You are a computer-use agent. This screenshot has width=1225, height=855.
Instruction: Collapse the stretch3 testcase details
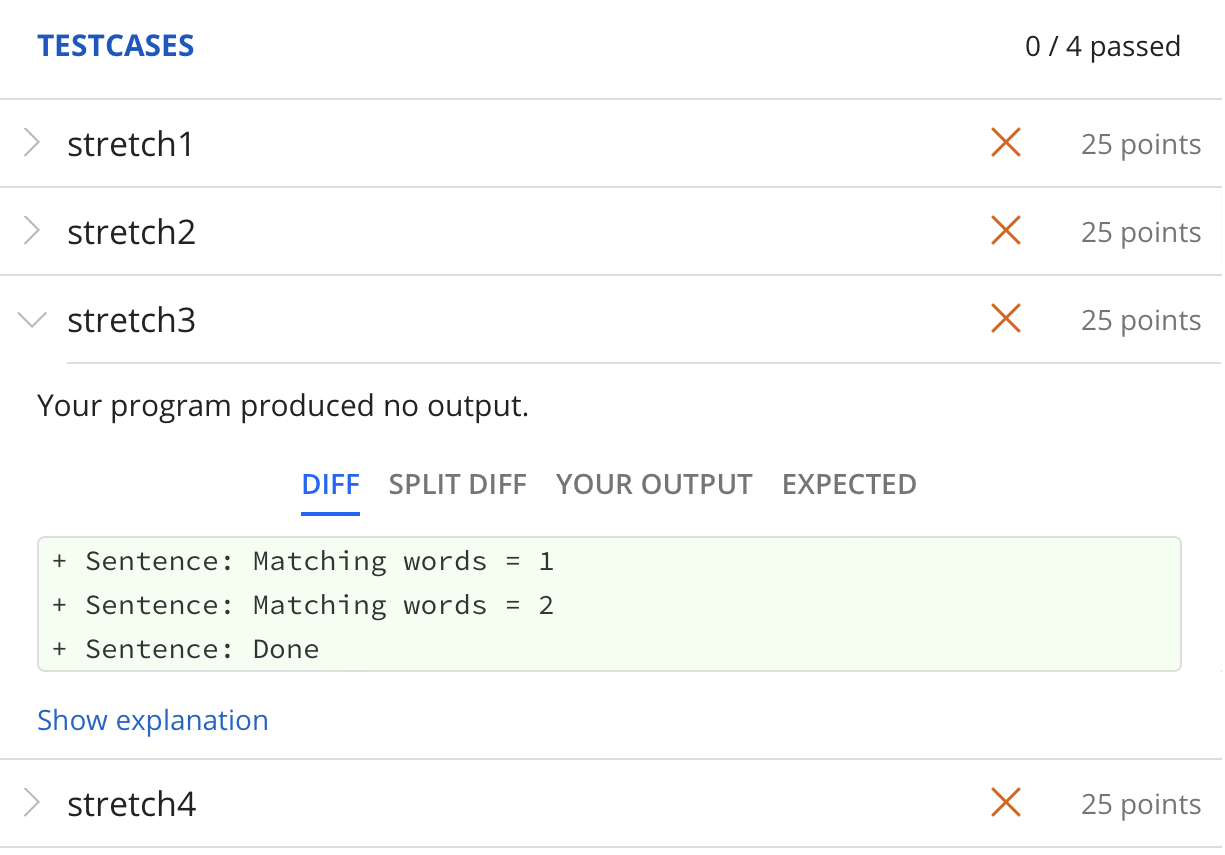click(x=131, y=319)
